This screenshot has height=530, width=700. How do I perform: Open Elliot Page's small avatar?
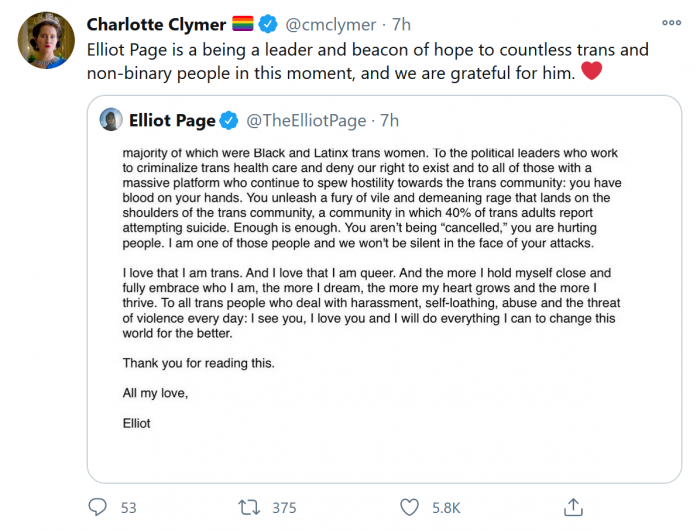pos(111,121)
